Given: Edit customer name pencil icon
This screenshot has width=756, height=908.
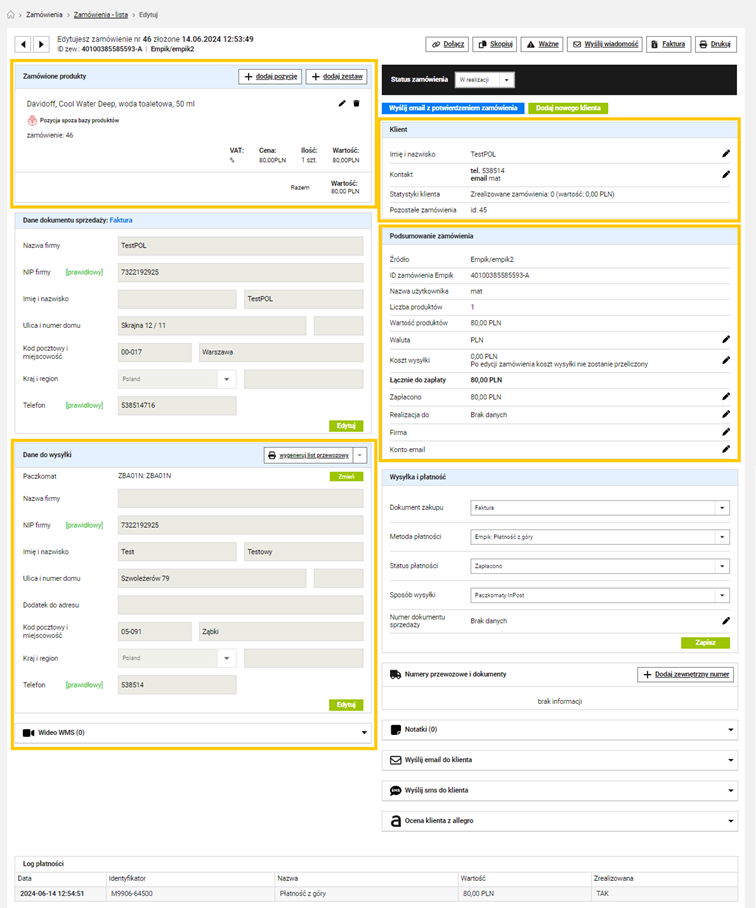Looking at the screenshot, I should coord(726,154).
